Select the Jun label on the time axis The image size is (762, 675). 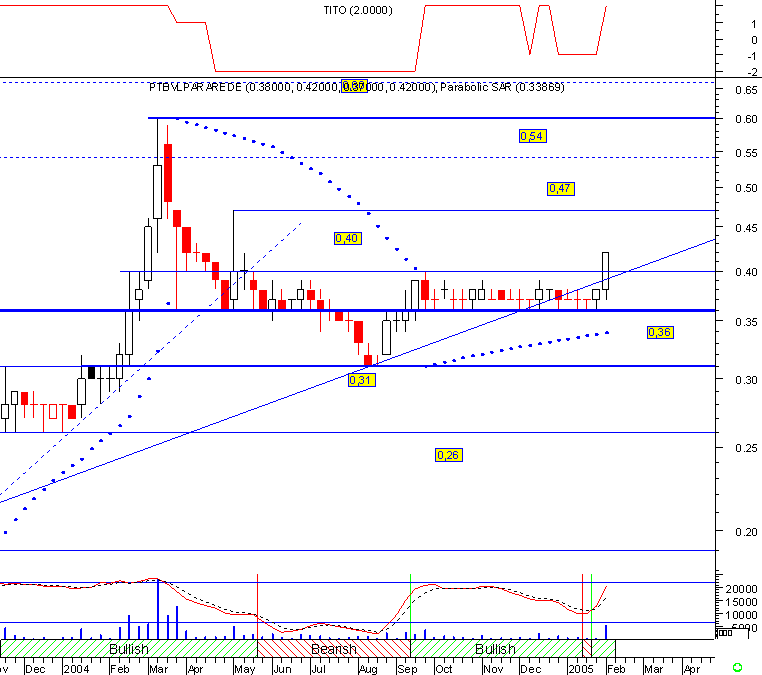point(282,669)
